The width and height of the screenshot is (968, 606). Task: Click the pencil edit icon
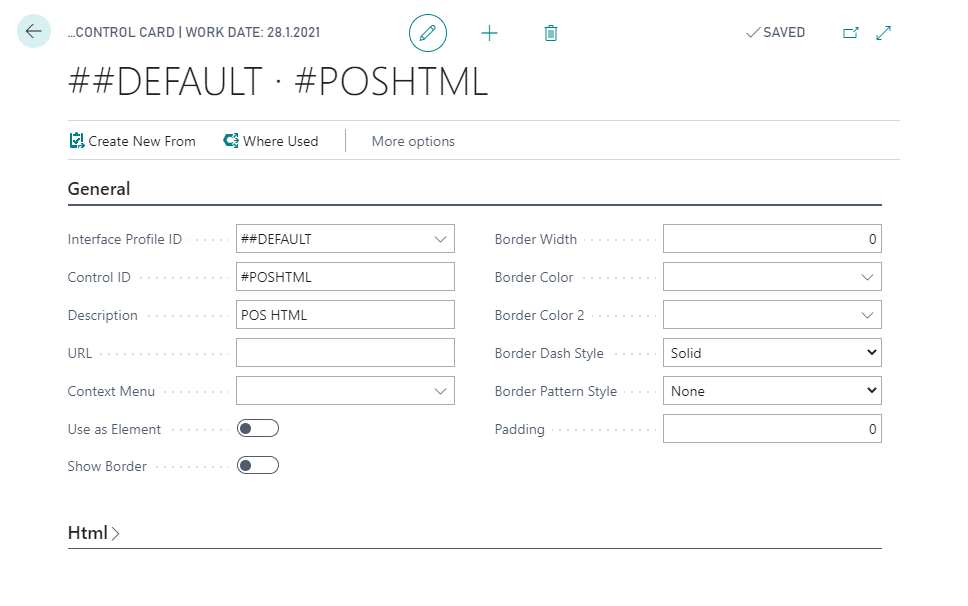pyautogui.click(x=428, y=33)
